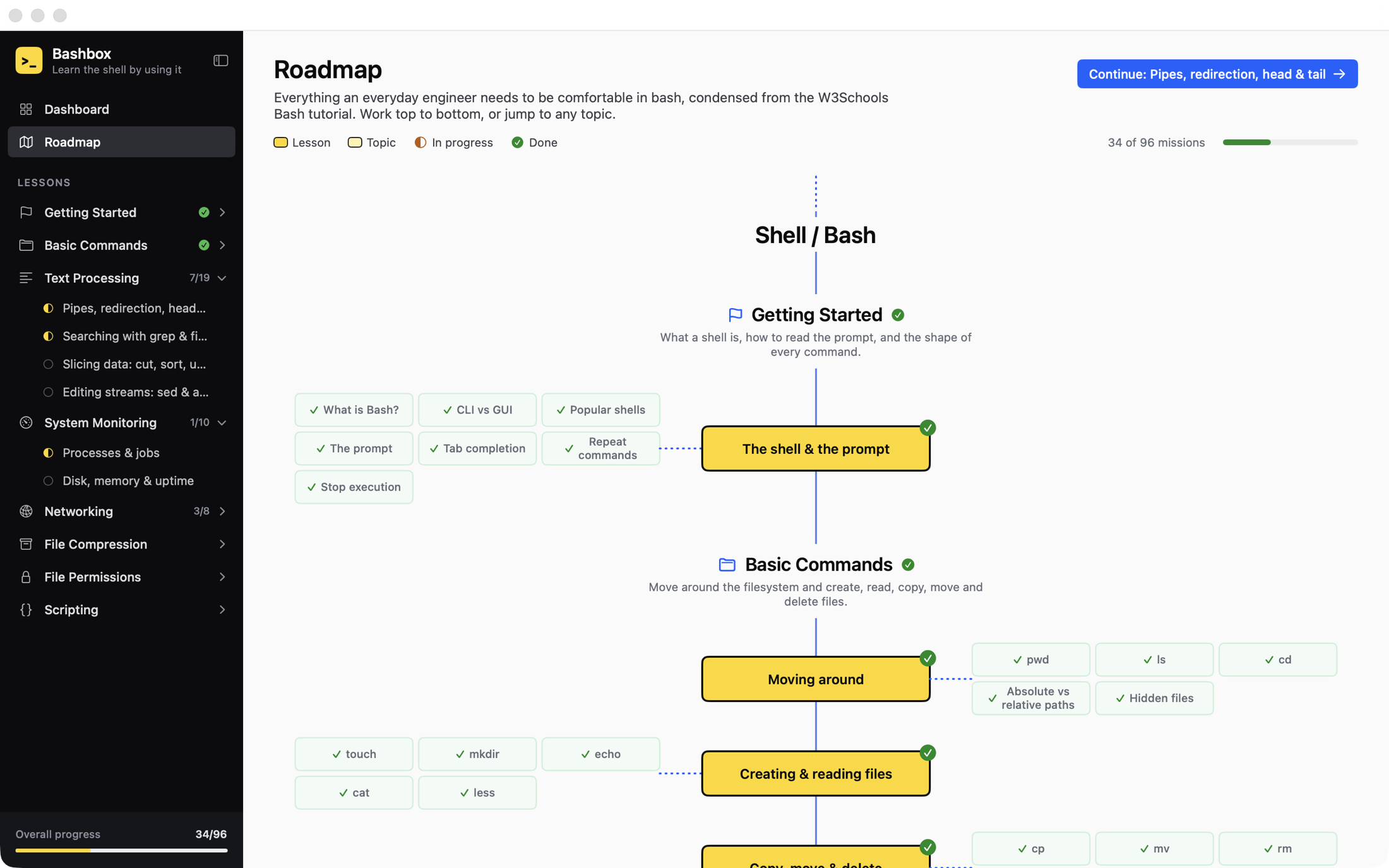Click the Text Processing lines icon
Viewport: 1389px width, 868px height.
click(x=26, y=278)
